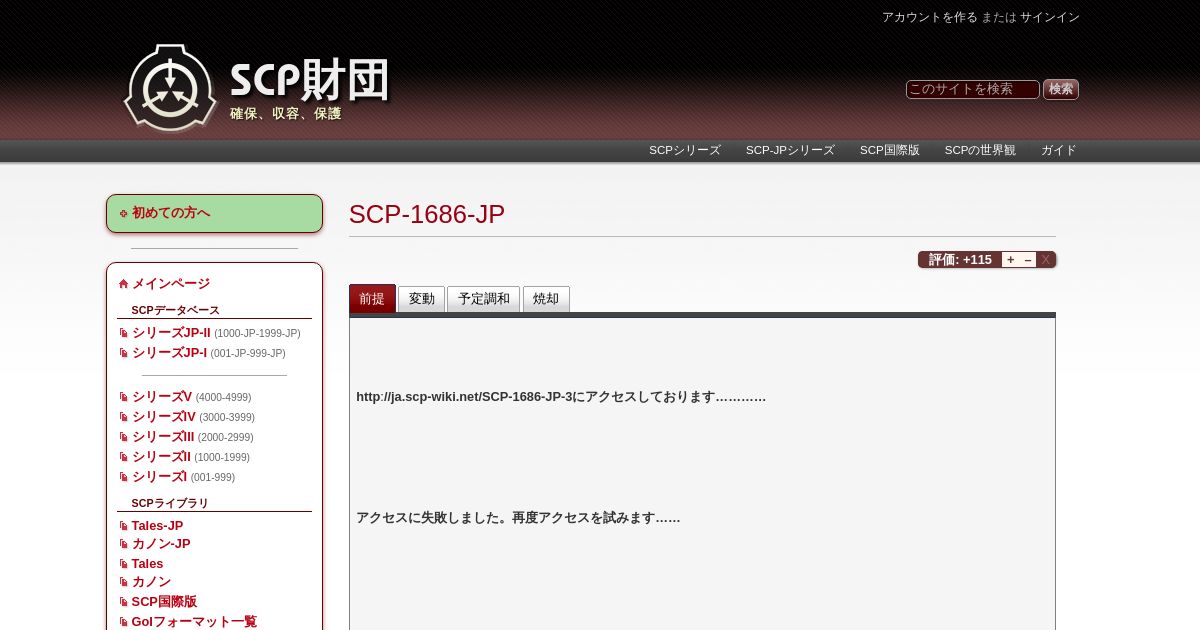Click サインイン link

[x=1050, y=17]
